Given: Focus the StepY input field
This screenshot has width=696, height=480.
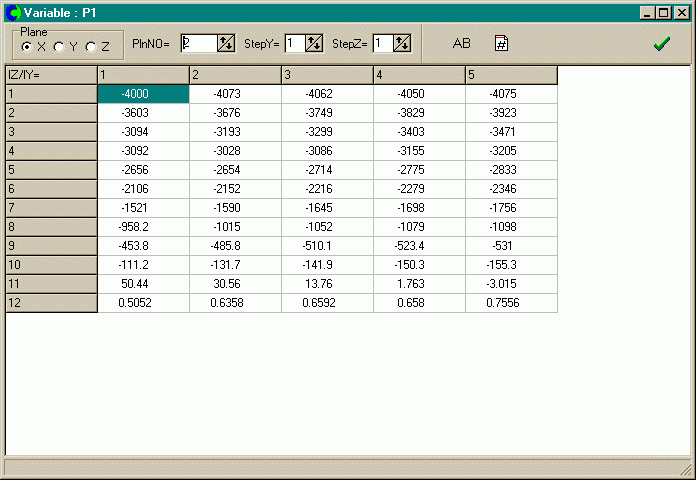Looking at the screenshot, I should pos(294,43).
